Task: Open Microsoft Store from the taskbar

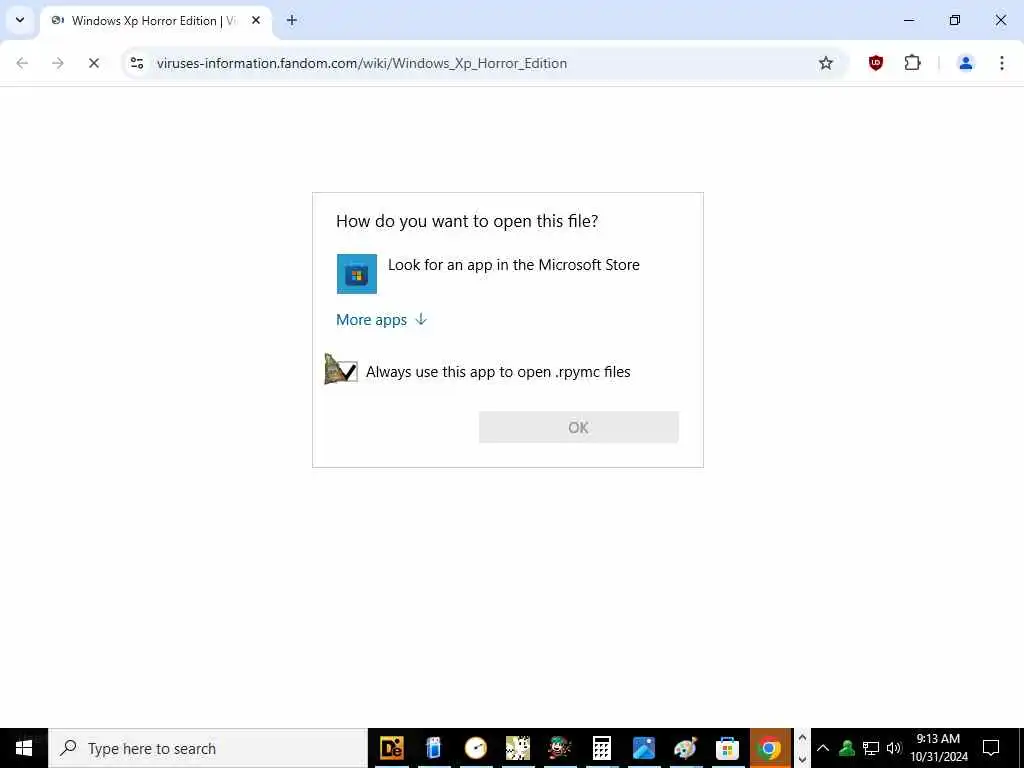Action: click(x=727, y=748)
